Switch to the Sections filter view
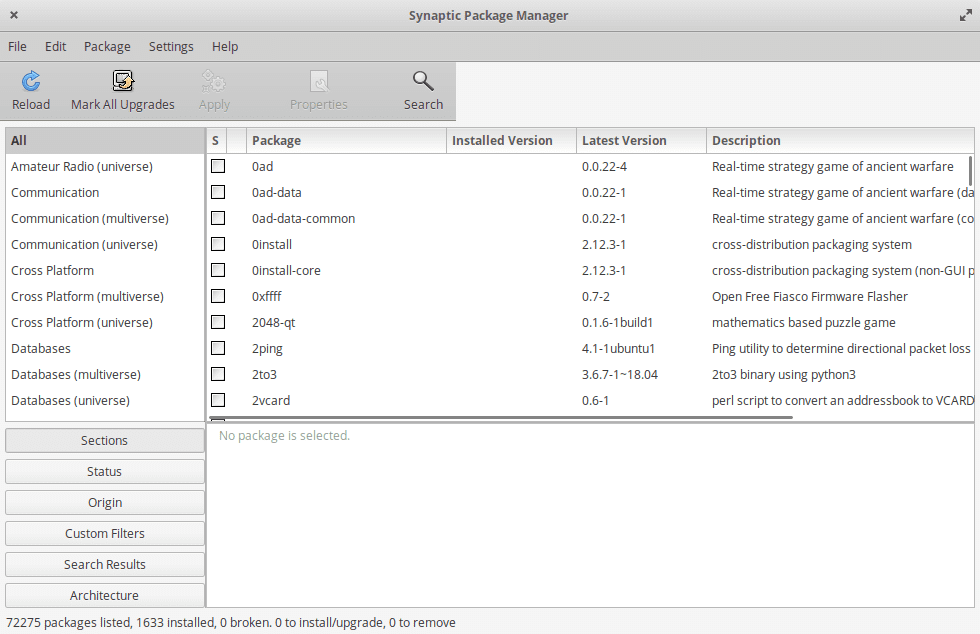The image size is (980, 634). tap(104, 440)
